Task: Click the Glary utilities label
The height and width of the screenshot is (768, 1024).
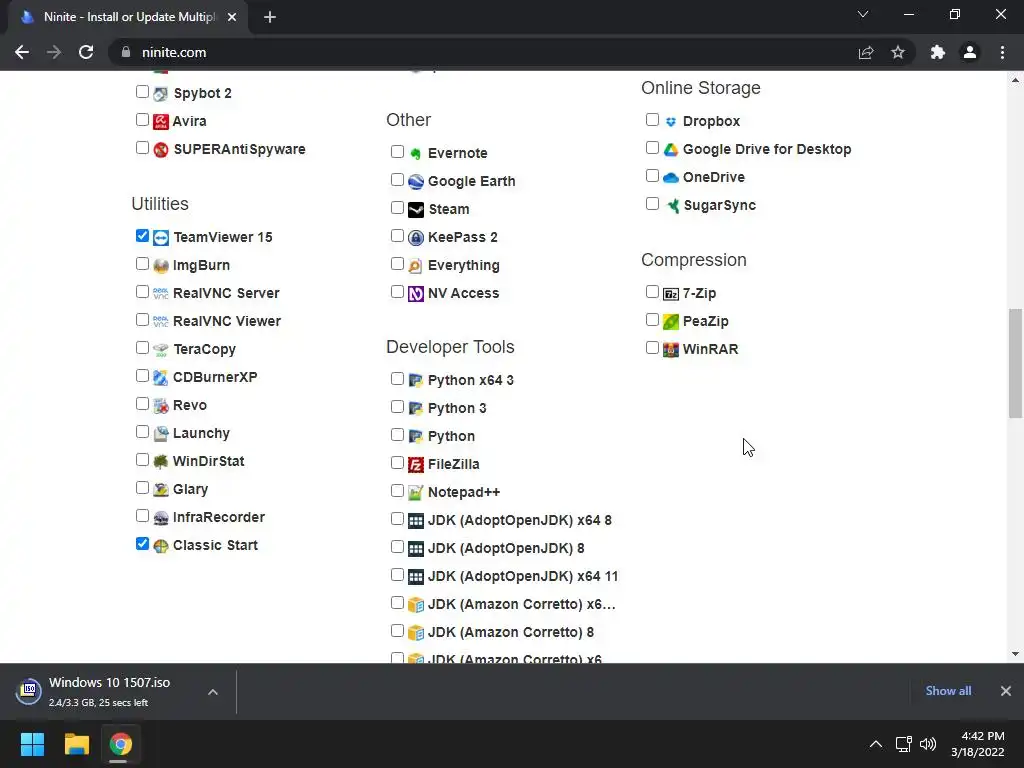Action: coord(191,489)
